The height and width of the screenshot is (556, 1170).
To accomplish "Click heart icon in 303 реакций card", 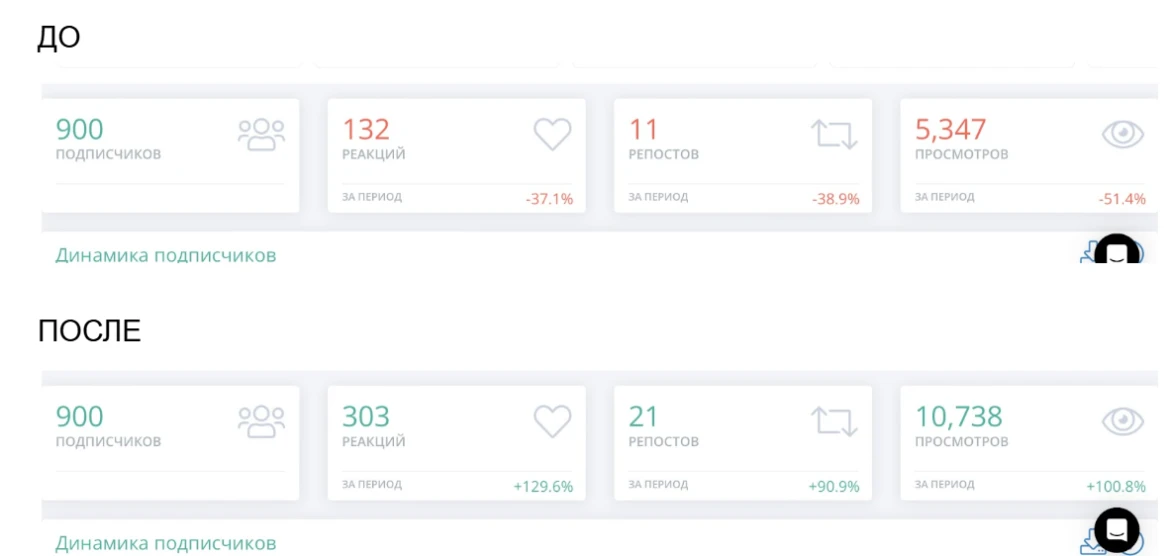I will point(552,421).
